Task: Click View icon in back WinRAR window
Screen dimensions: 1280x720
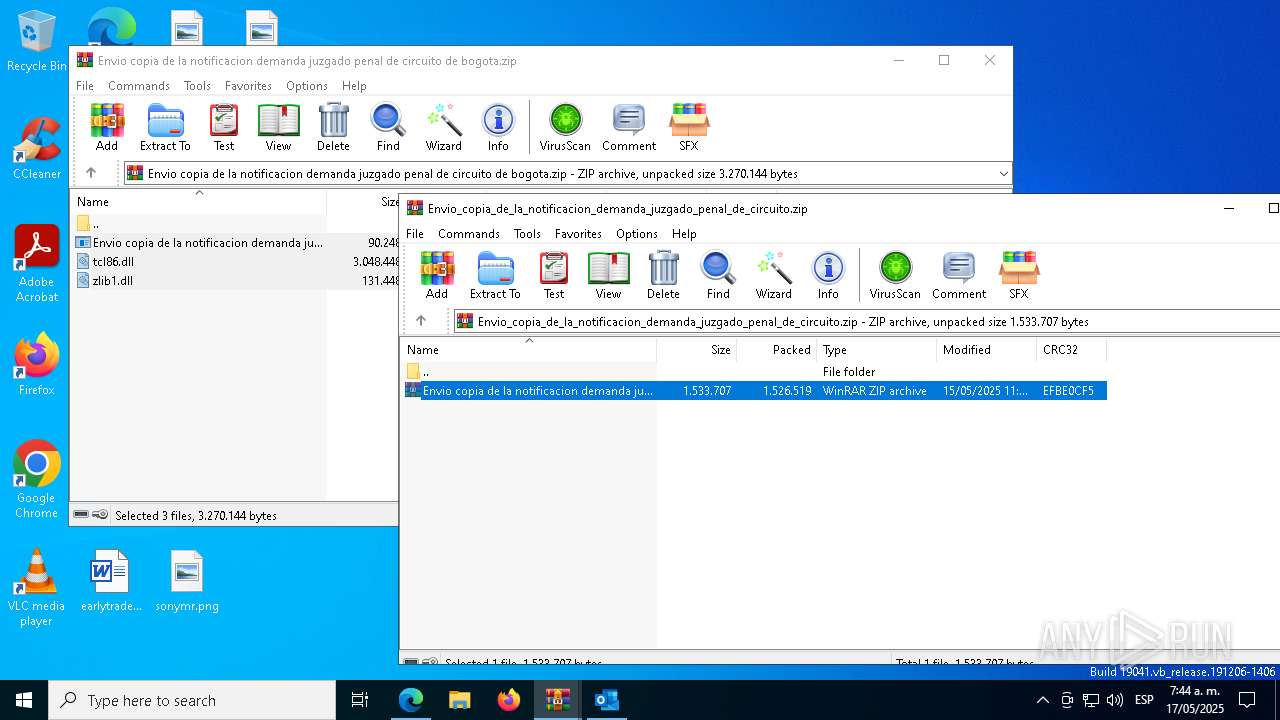Action: (278, 127)
